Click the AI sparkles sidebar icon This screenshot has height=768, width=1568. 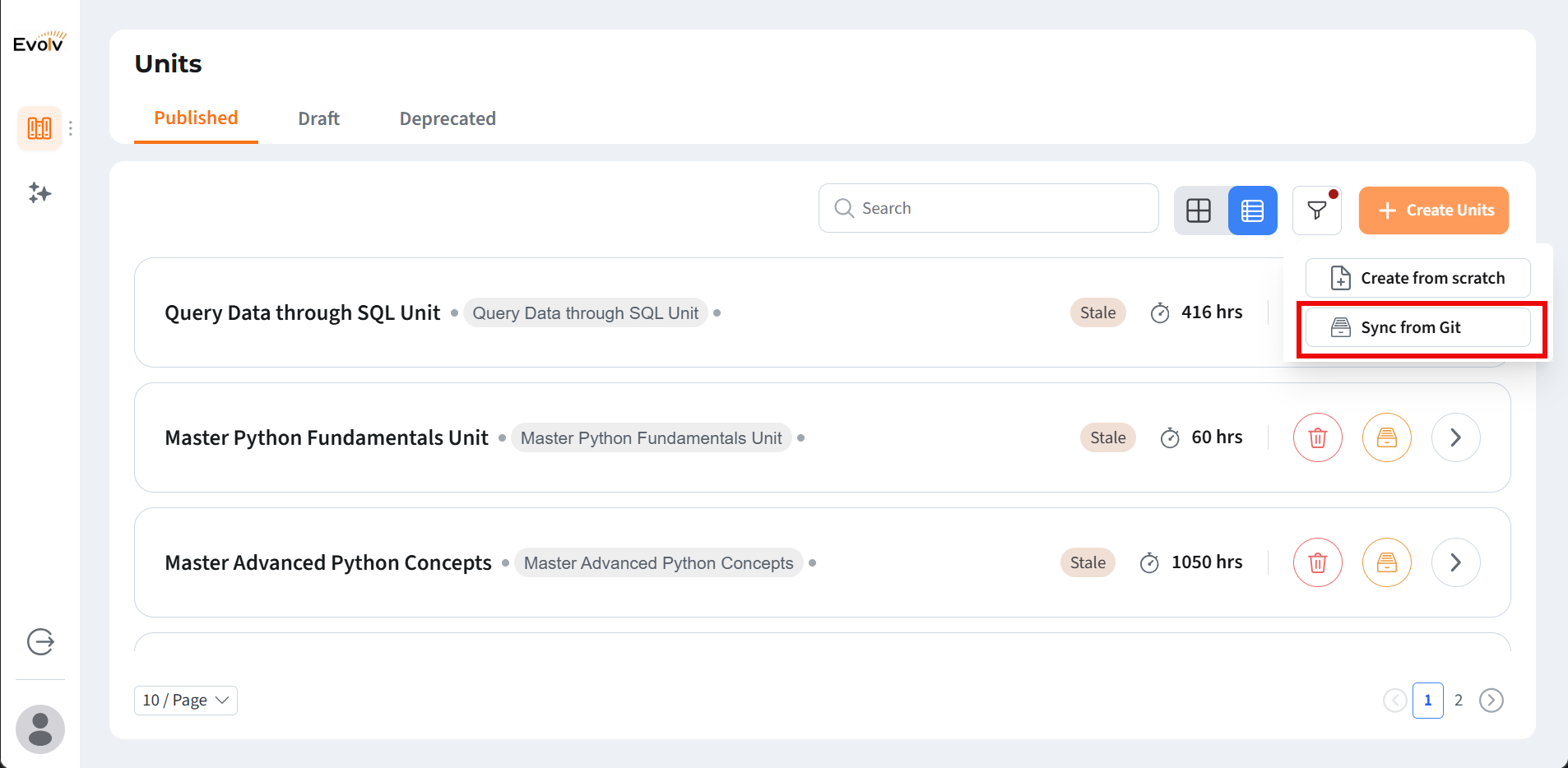coord(39,193)
